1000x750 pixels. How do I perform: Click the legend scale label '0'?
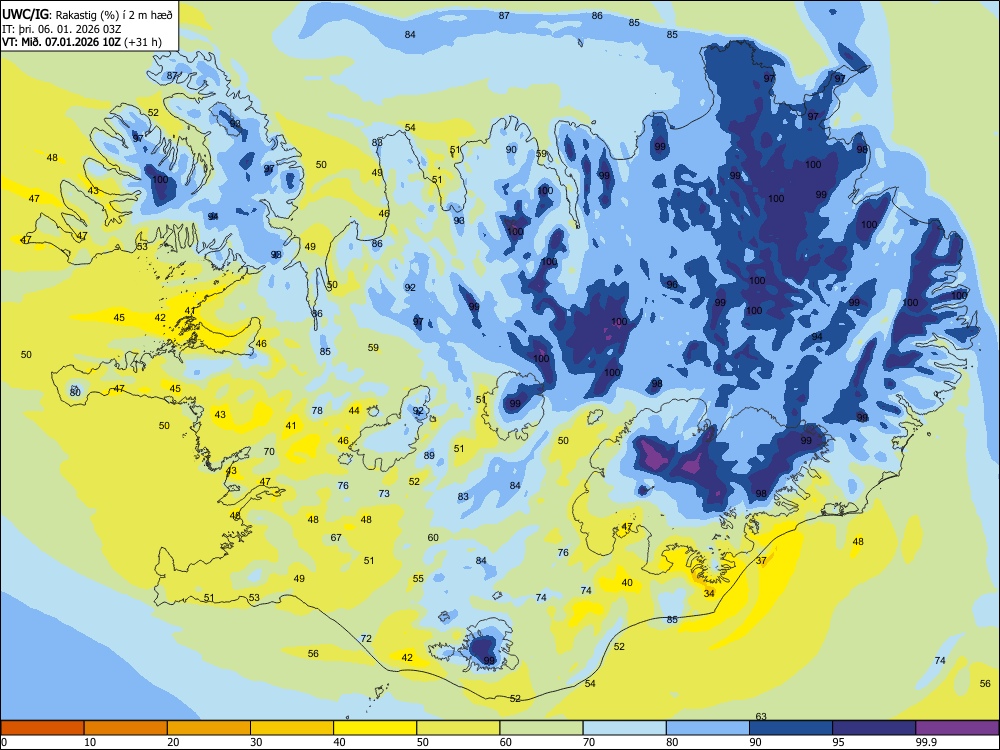[4, 742]
